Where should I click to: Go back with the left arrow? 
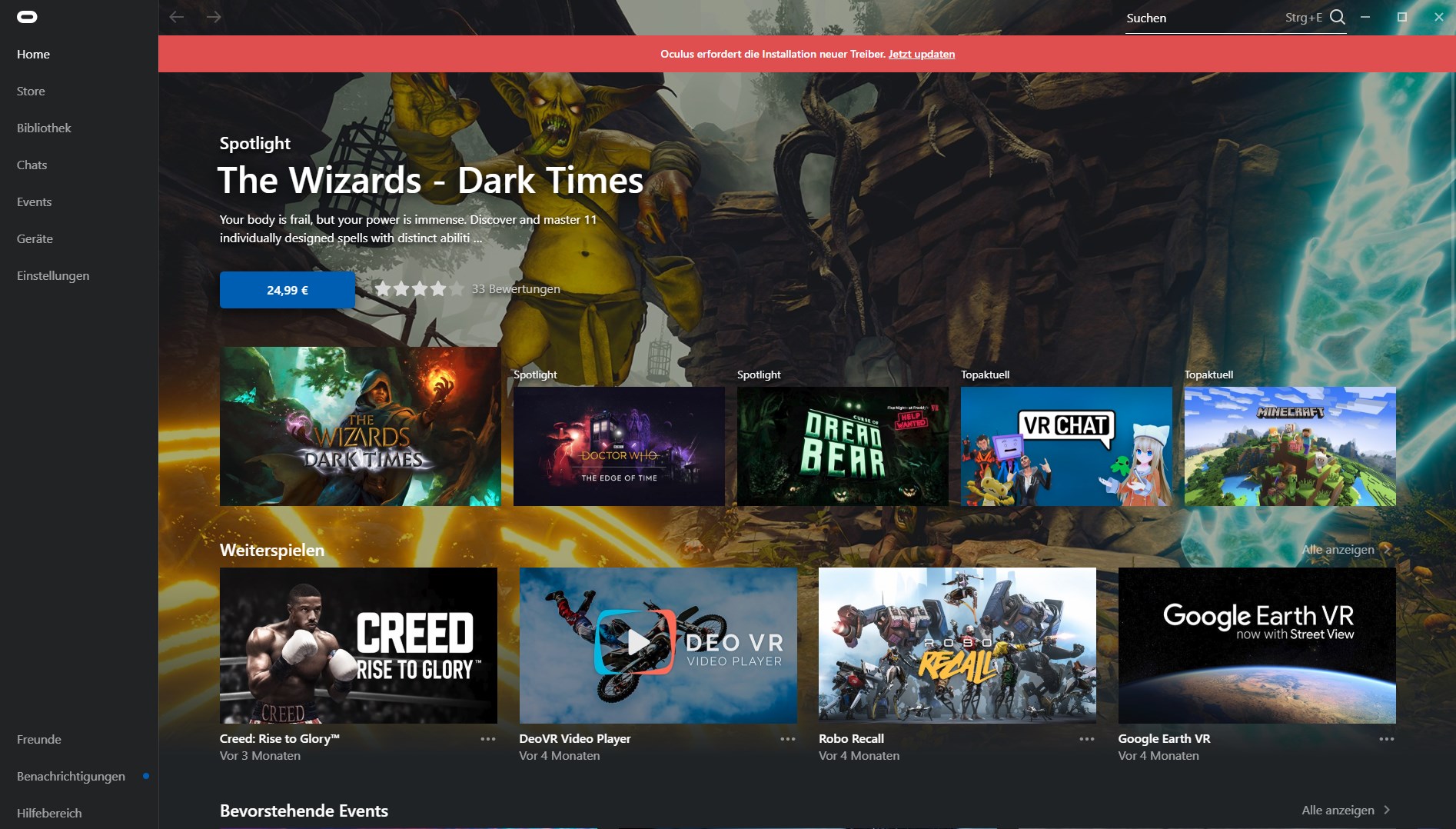(177, 17)
